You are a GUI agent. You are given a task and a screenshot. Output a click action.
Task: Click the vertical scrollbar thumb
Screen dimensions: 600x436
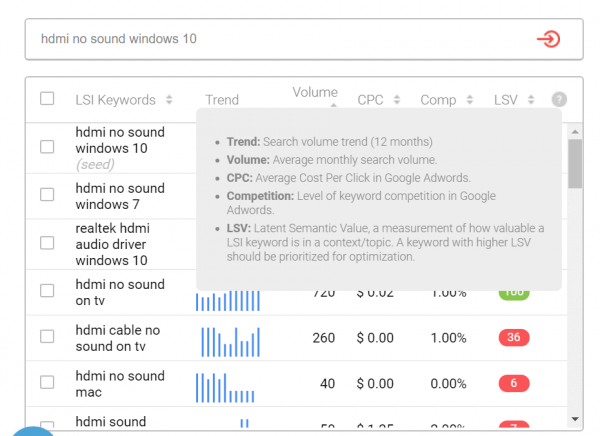[575, 163]
